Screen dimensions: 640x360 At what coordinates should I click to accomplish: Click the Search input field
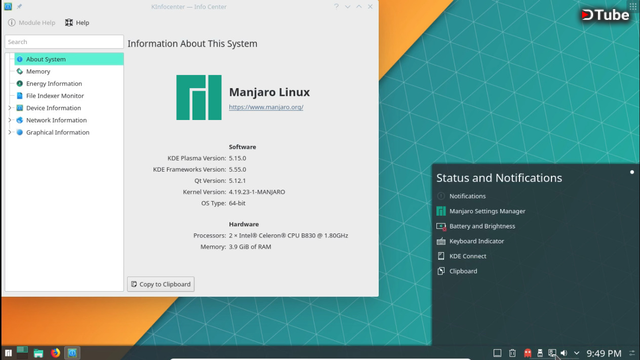click(64, 42)
